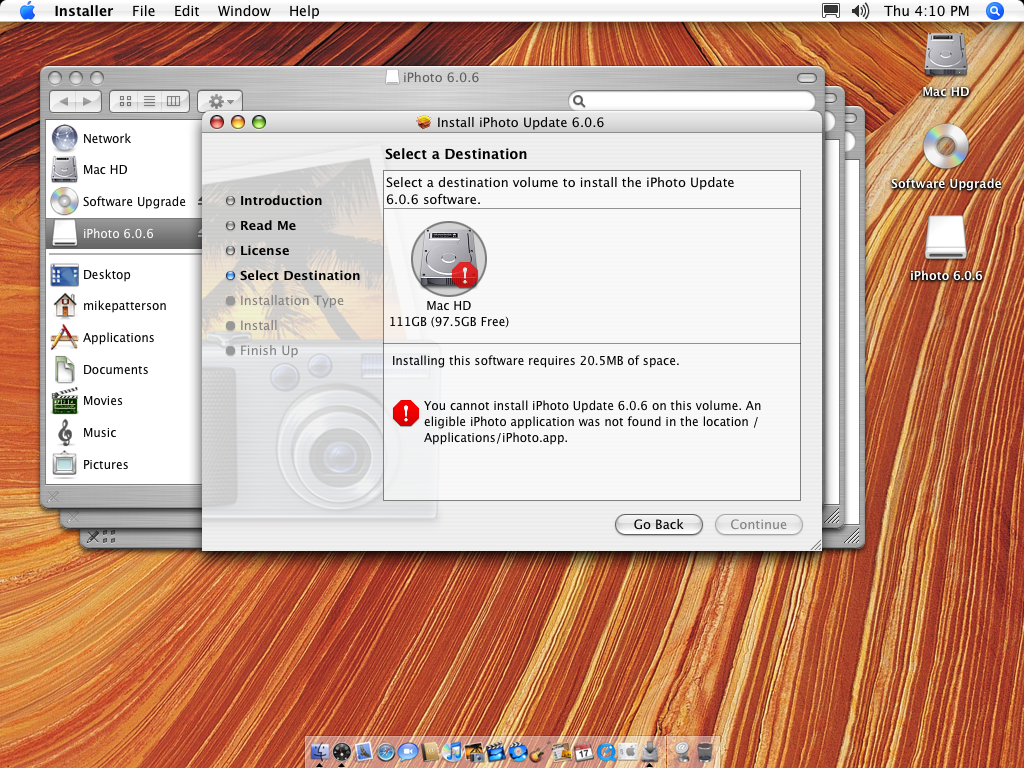Launch iTunes from the Dock

pyautogui.click(x=452, y=752)
